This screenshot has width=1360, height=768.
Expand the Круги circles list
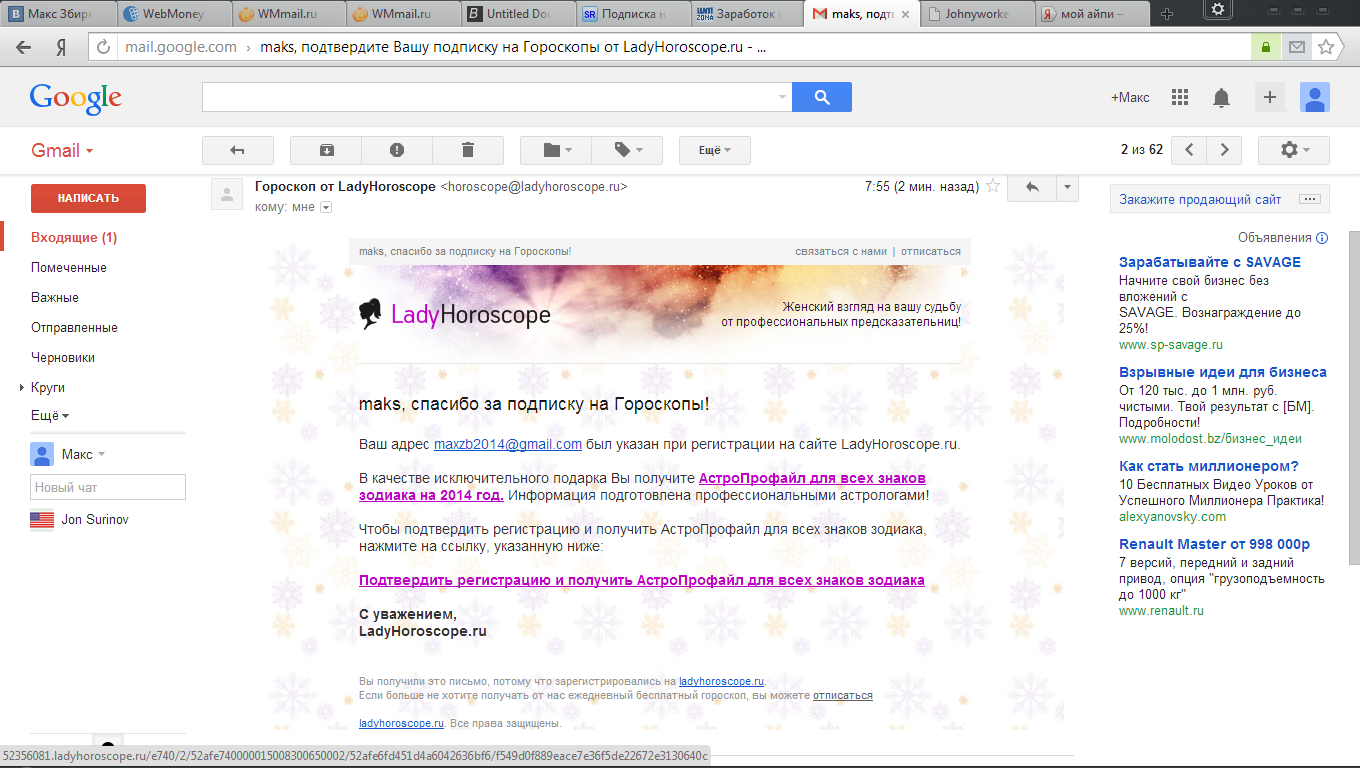tap(22, 388)
